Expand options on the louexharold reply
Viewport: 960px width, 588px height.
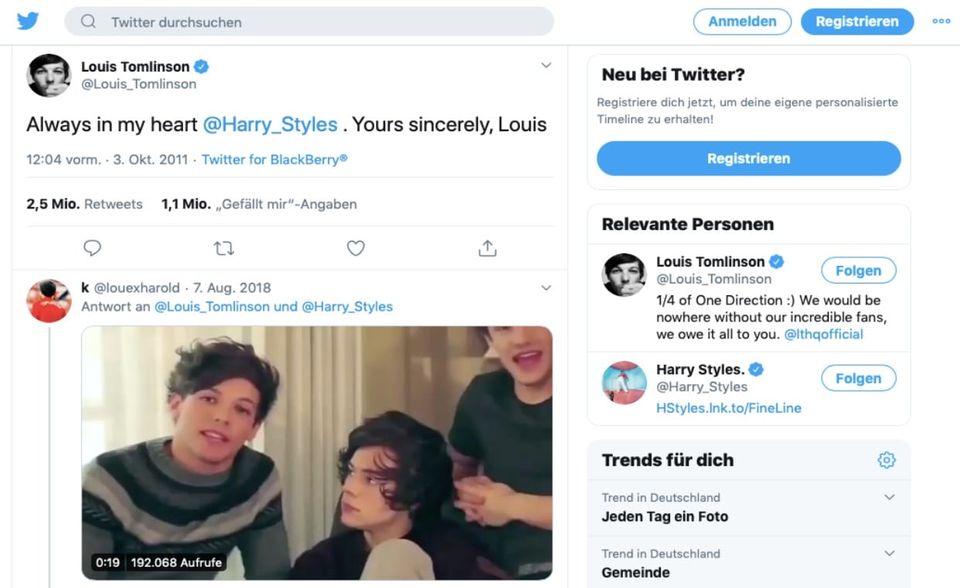point(546,288)
